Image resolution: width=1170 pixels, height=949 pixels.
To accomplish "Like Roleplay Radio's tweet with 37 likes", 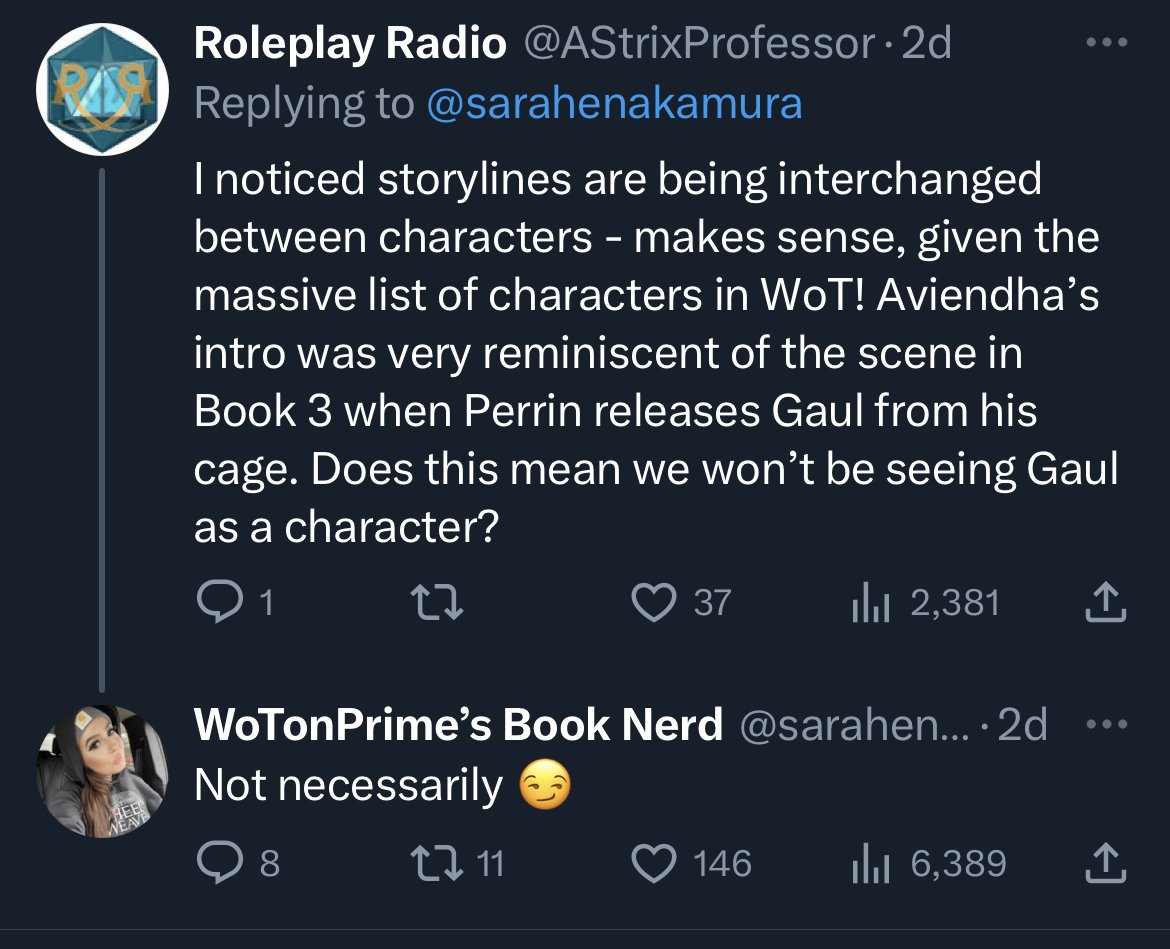I will coord(656,603).
